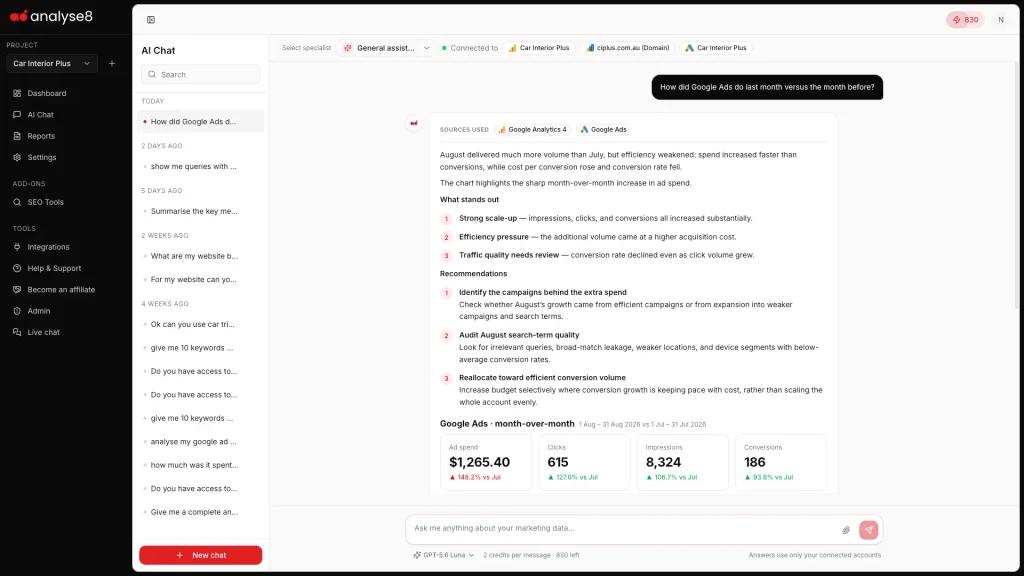Start a New chat

(200, 555)
